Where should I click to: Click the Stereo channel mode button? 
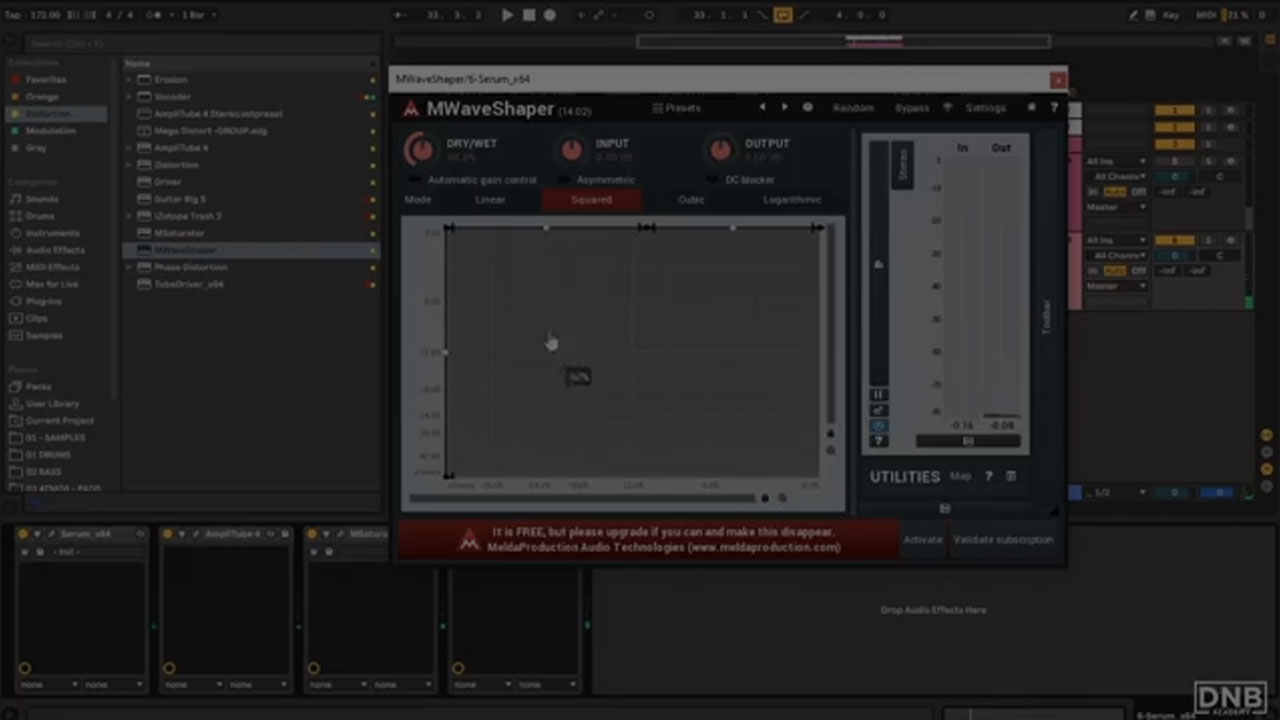coord(902,166)
